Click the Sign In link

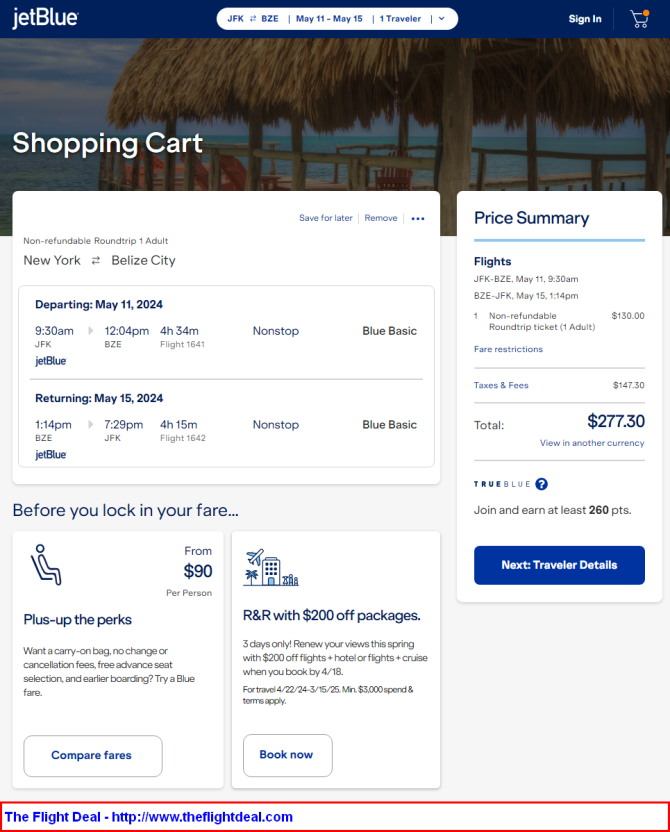[585, 19]
